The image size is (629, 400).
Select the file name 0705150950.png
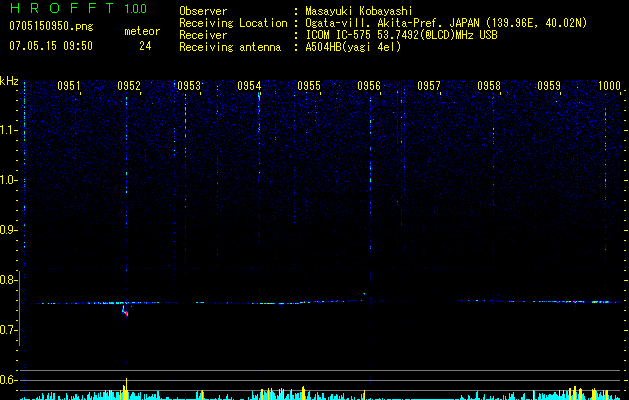(51, 27)
